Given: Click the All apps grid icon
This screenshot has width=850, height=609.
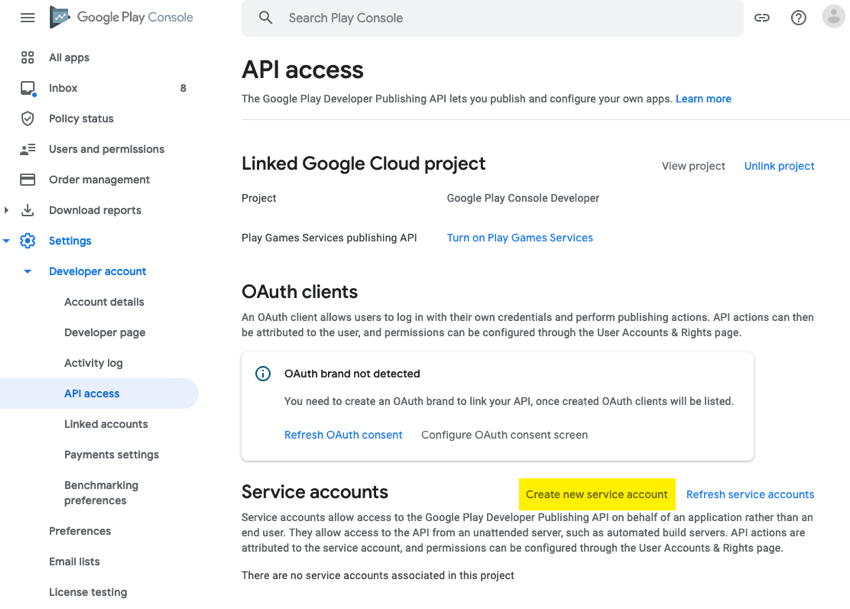Looking at the screenshot, I should 27,58.
